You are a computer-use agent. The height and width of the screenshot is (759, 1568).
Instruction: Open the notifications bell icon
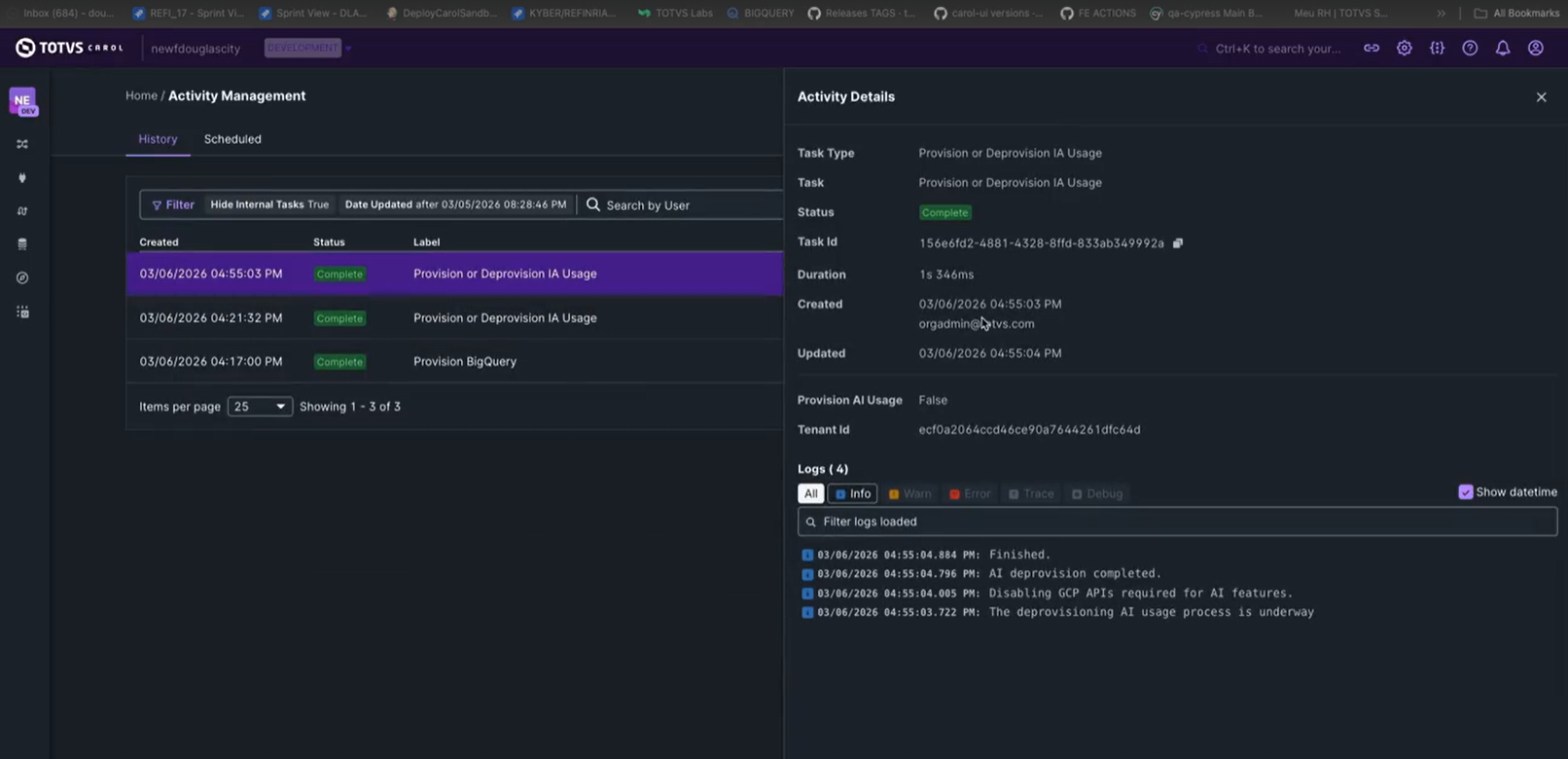click(x=1502, y=48)
